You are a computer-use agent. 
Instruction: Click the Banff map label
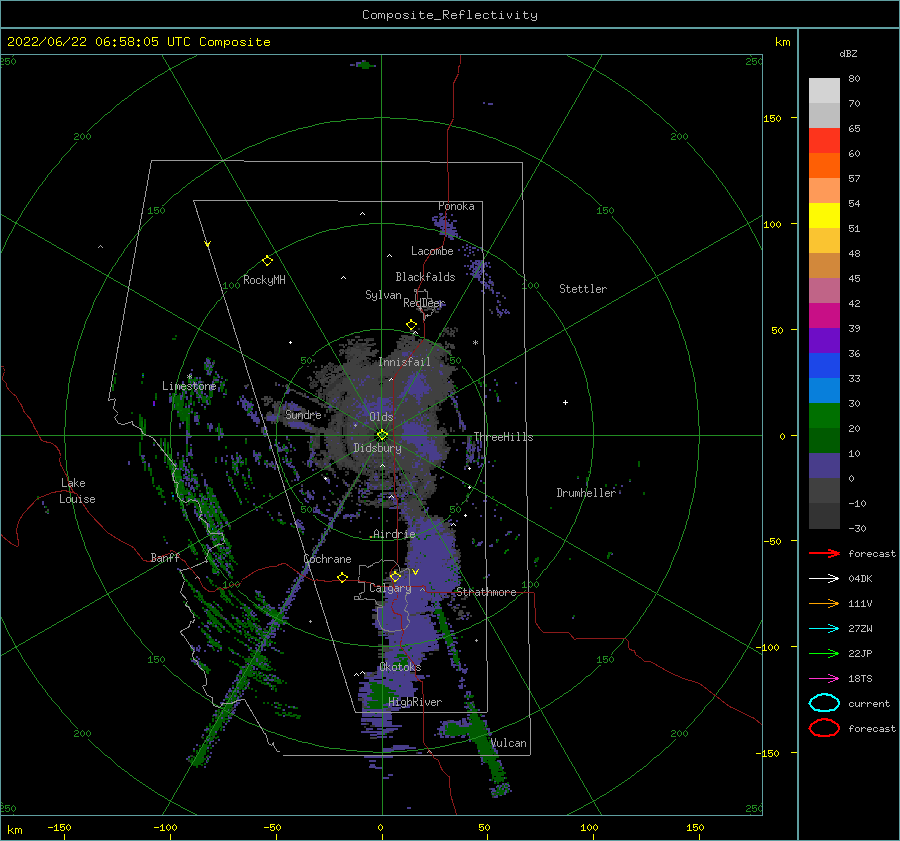coord(165,557)
